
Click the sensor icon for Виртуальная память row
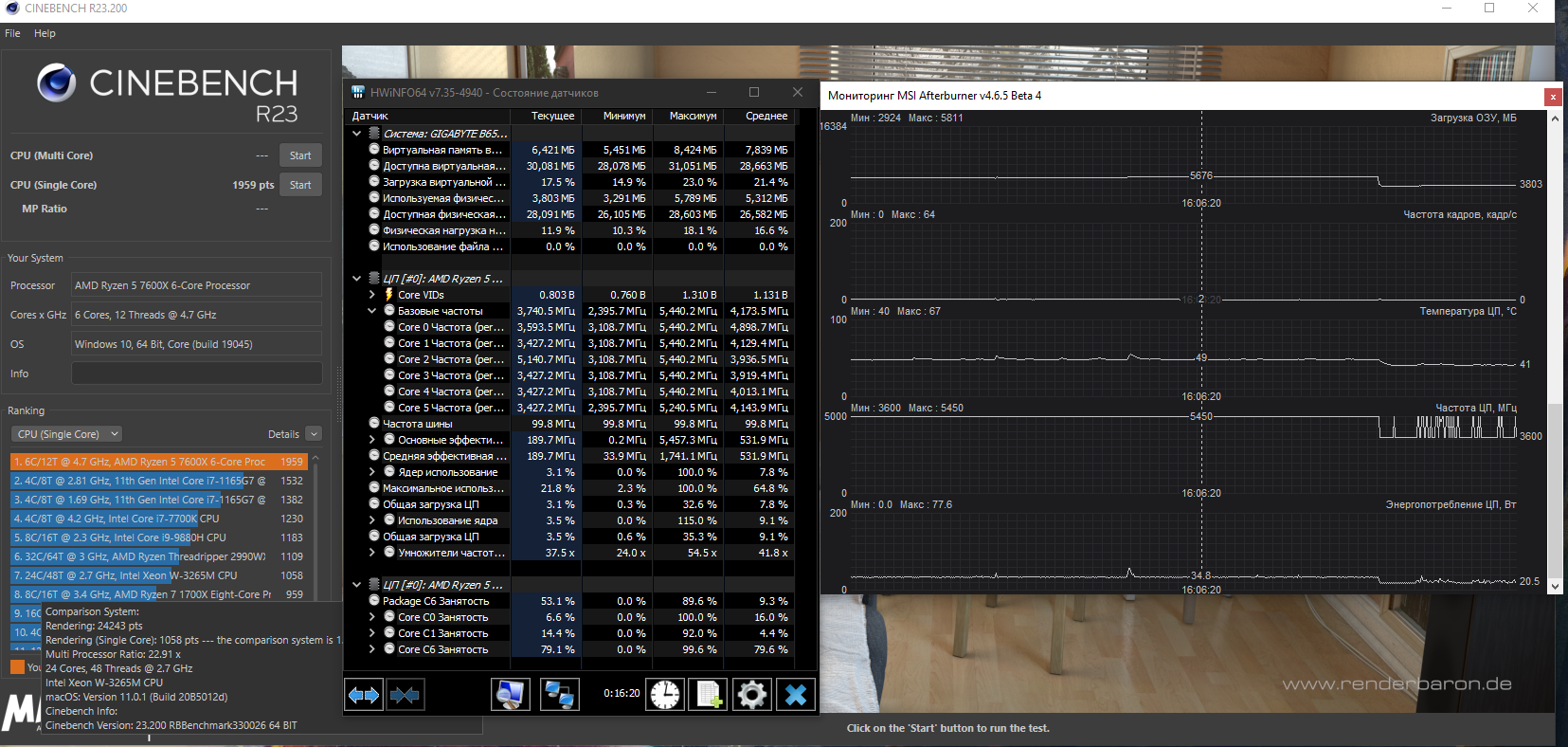pyautogui.click(x=374, y=150)
